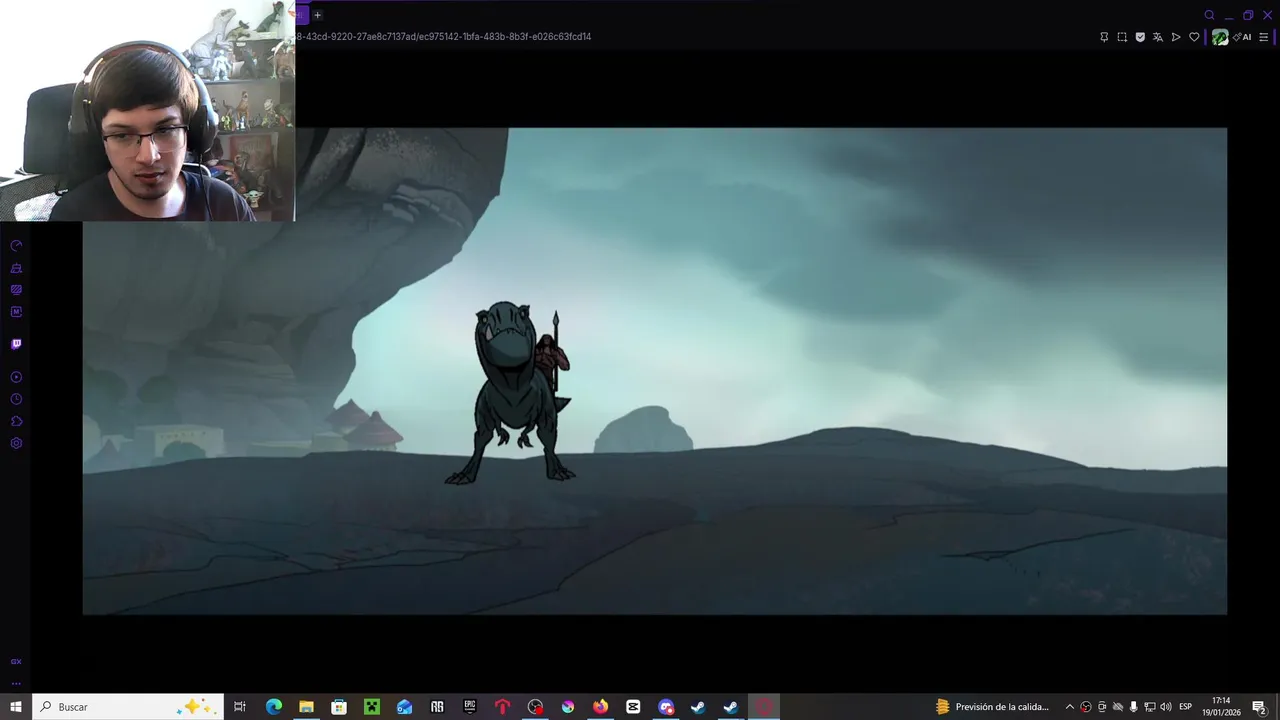Click the Buscar taskbar search box
This screenshot has width=1280, height=720.
pyautogui.click(x=129, y=707)
